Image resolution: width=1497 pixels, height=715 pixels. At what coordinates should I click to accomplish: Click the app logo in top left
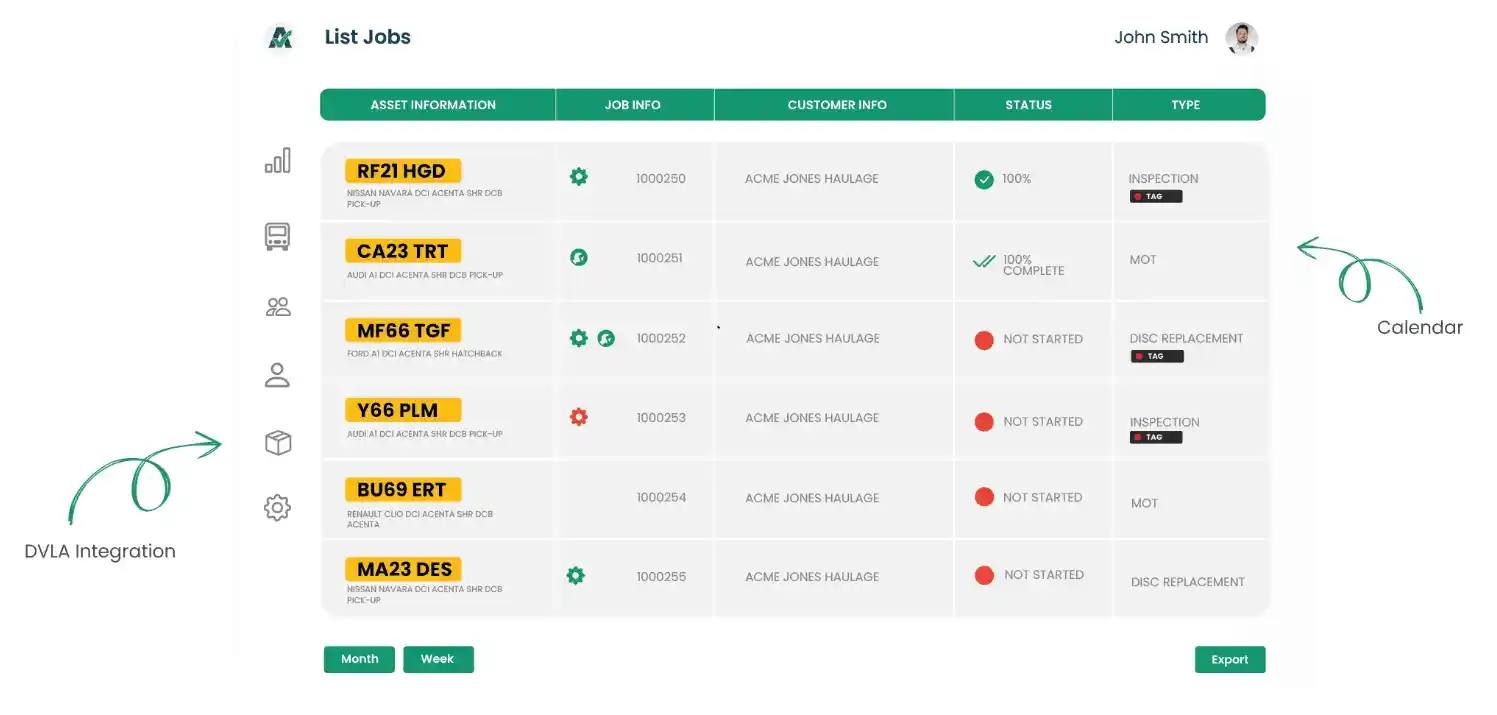(279, 38)
